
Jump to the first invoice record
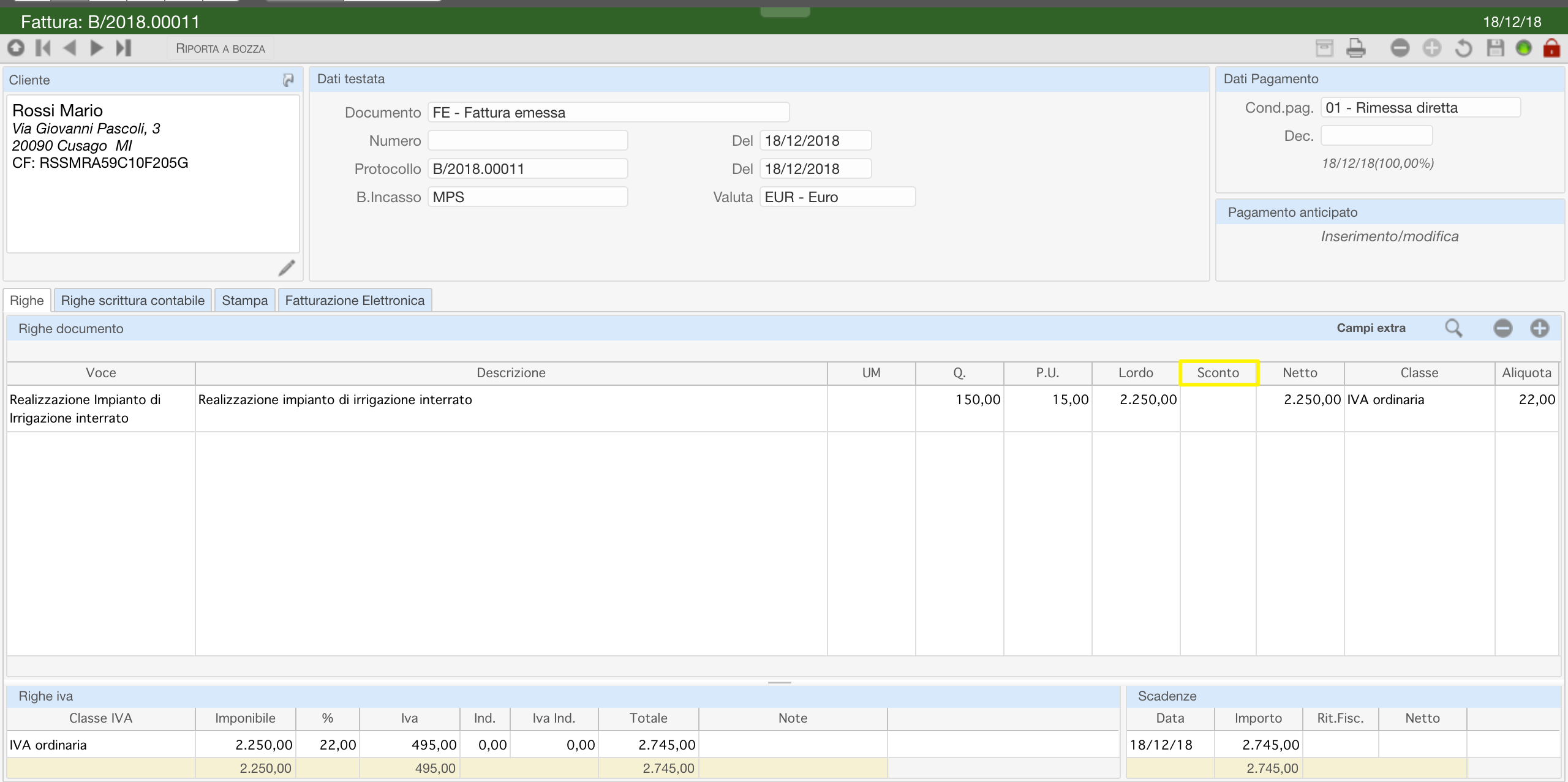(x=43, y=48)
